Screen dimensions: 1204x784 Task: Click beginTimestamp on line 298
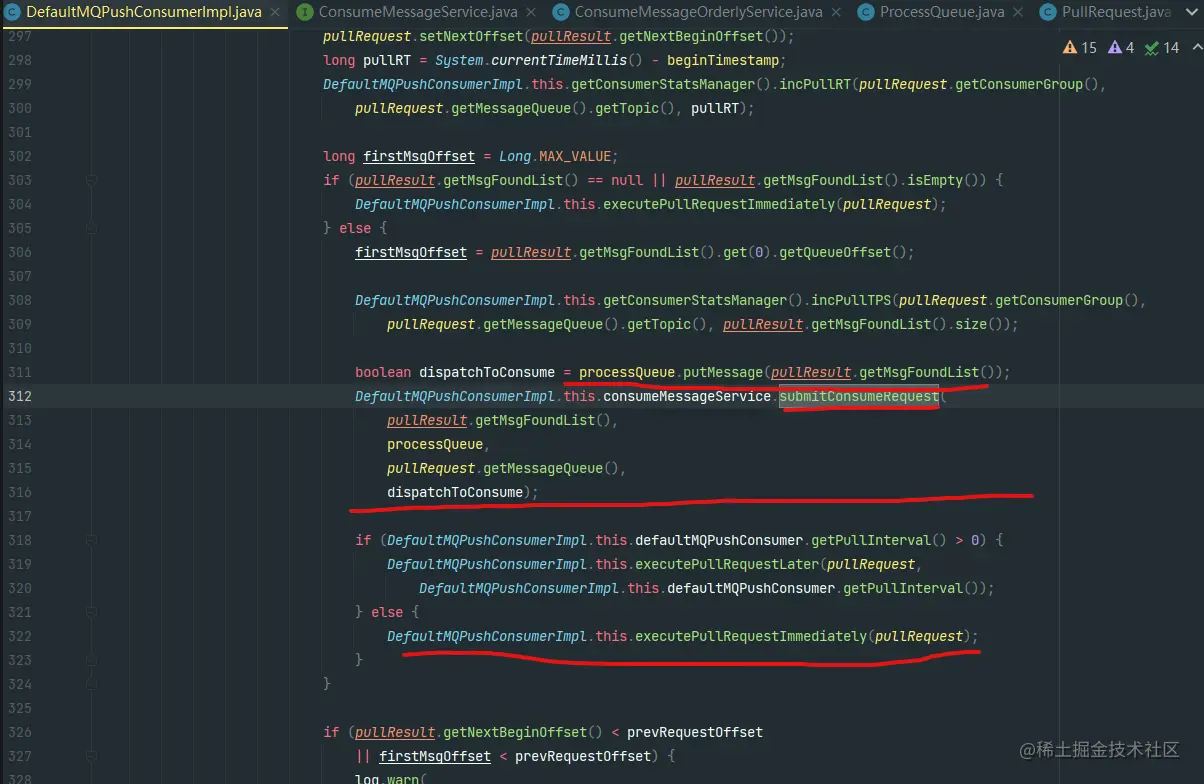tap(723, 60)
